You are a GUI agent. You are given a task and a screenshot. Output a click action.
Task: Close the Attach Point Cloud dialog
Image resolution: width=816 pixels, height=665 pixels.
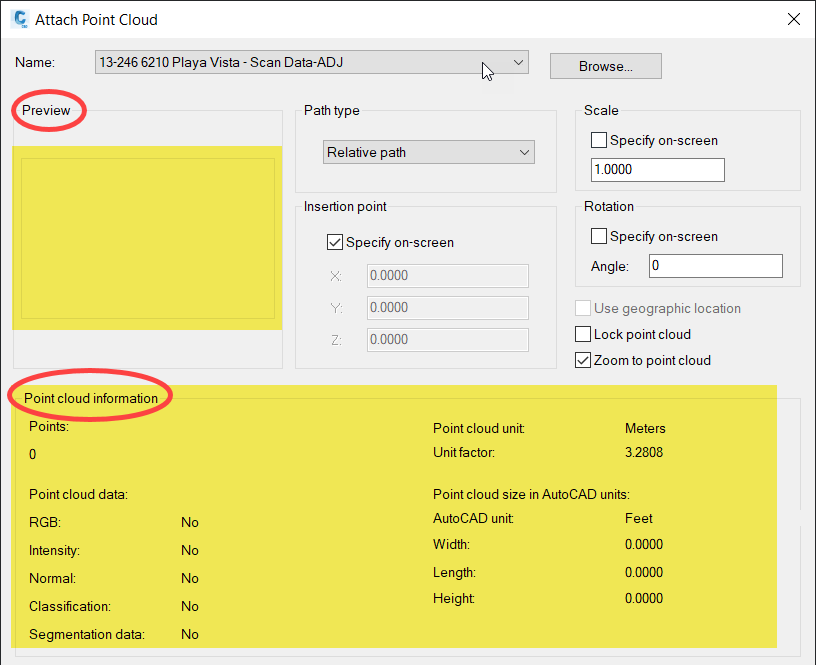click(794, 19)
